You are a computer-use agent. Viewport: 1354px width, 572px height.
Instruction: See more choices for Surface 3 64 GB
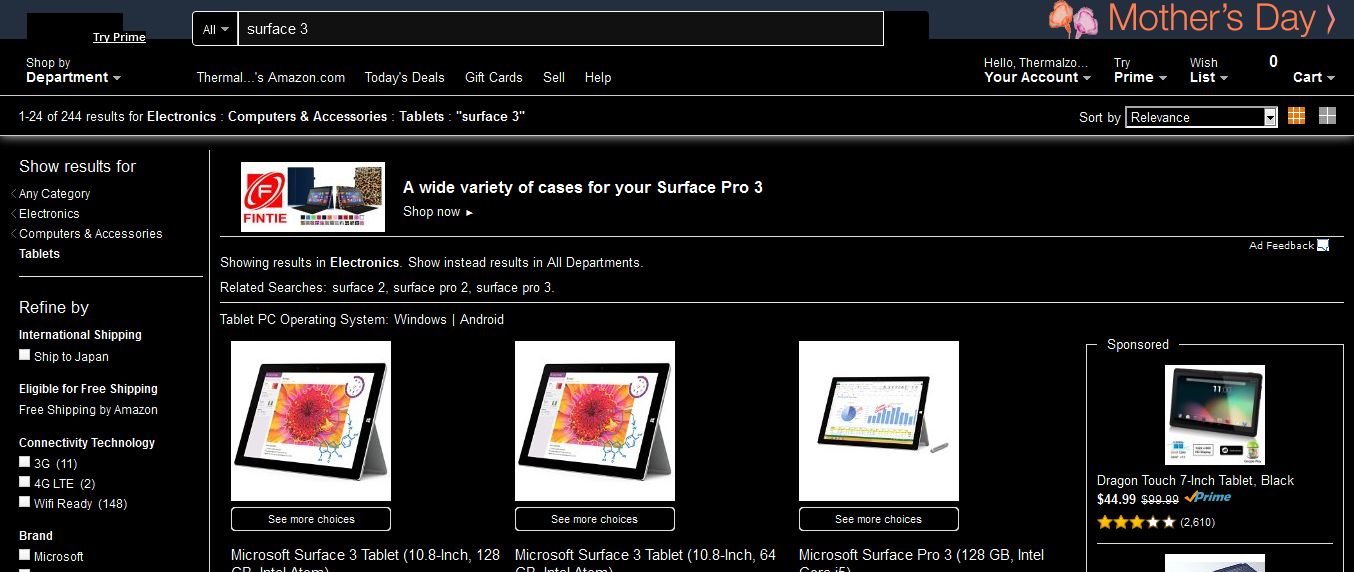[595, 519]
